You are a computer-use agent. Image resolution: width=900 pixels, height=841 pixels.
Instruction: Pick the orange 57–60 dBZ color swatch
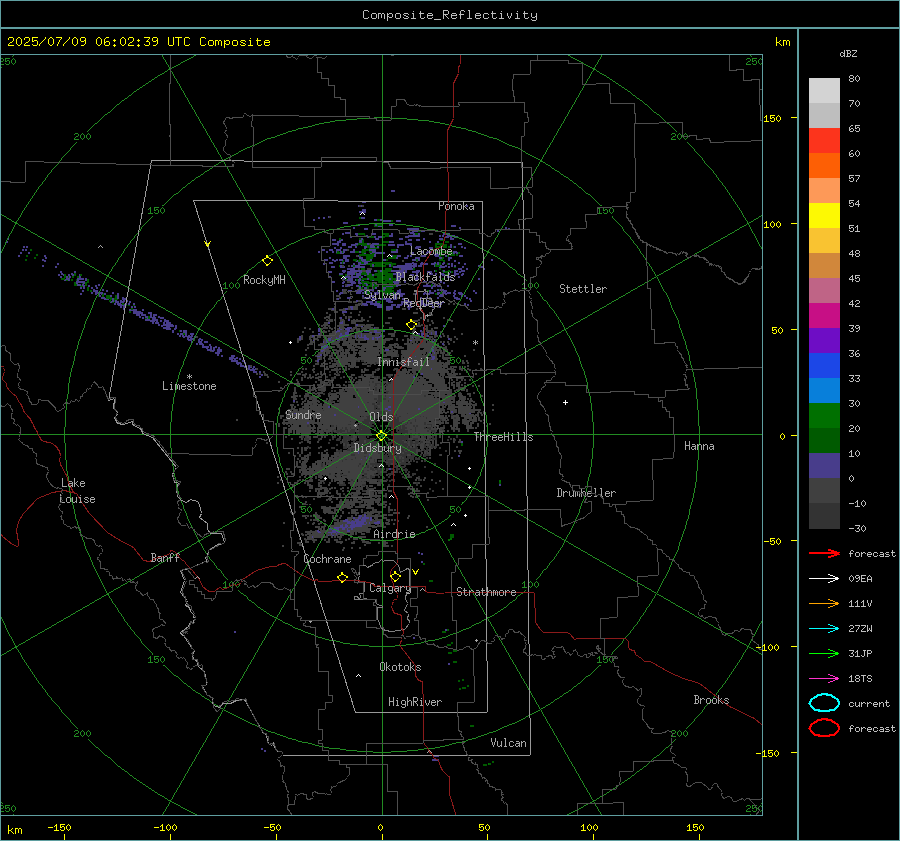[x=824, y=166]
